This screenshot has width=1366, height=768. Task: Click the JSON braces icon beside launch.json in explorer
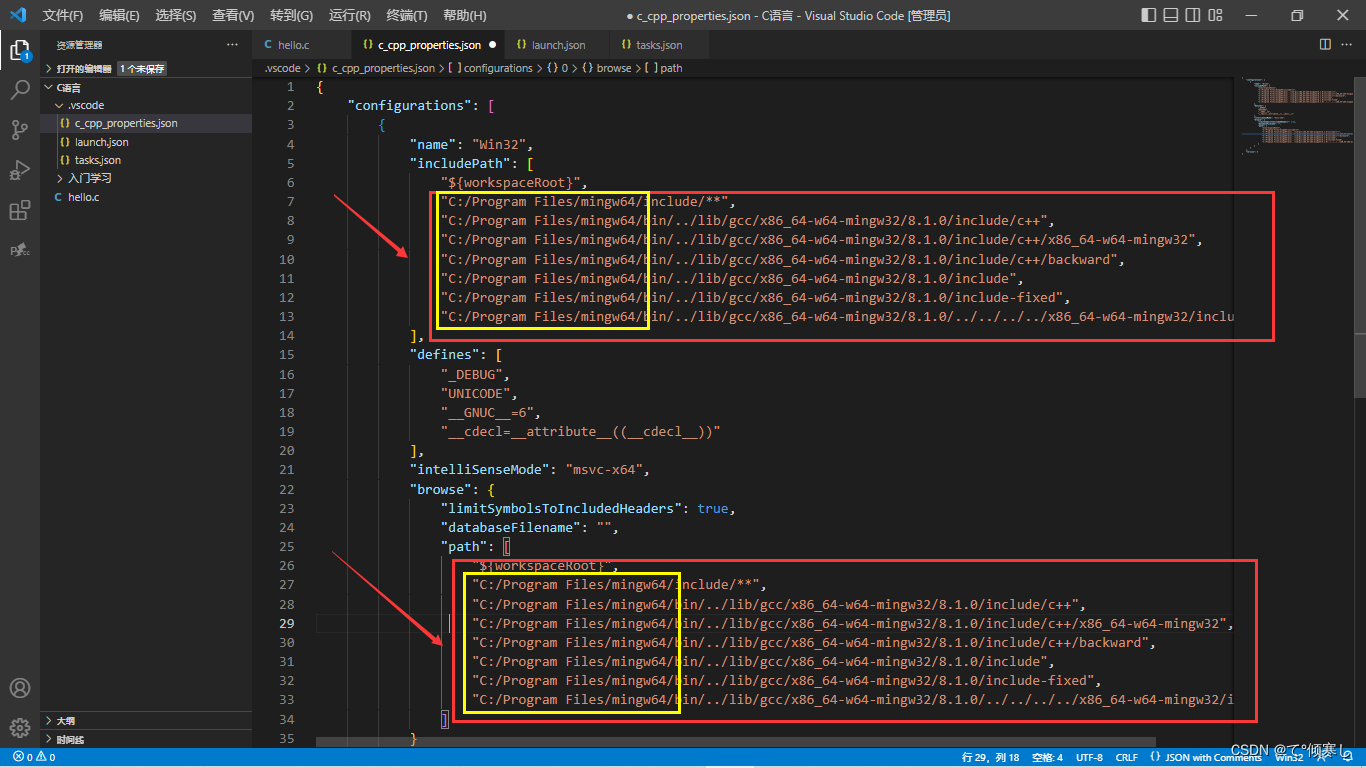(x=65, y=142)
